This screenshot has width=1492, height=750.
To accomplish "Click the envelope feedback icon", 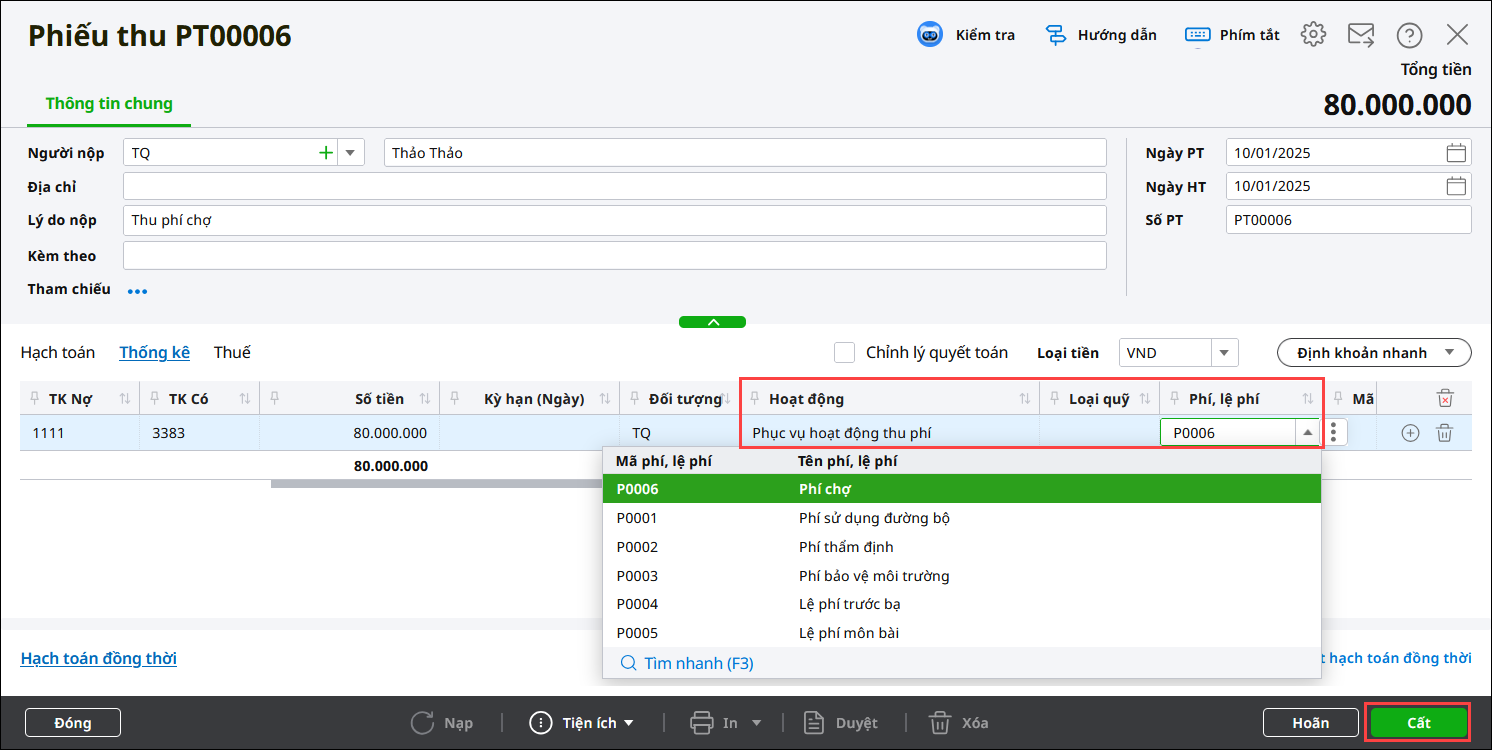I will pyautogui.click(x=1360, y=35).
